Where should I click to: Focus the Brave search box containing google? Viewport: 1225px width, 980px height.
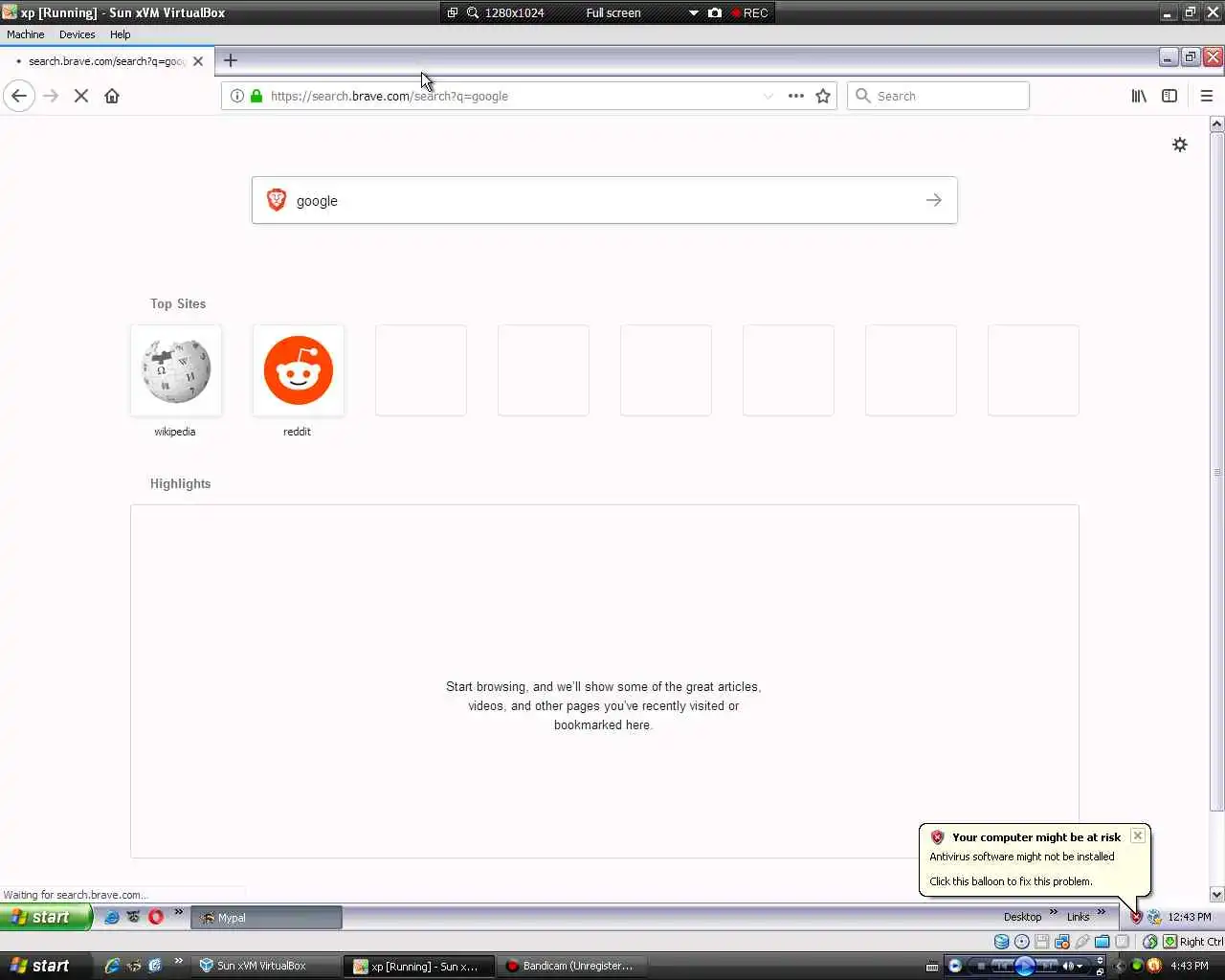point(605,200)
